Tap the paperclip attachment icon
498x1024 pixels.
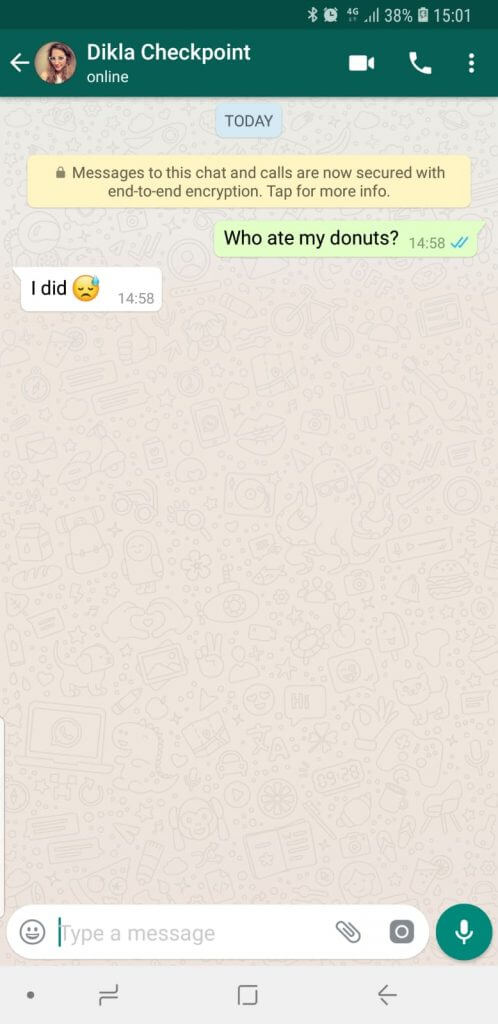click(348, 932)
